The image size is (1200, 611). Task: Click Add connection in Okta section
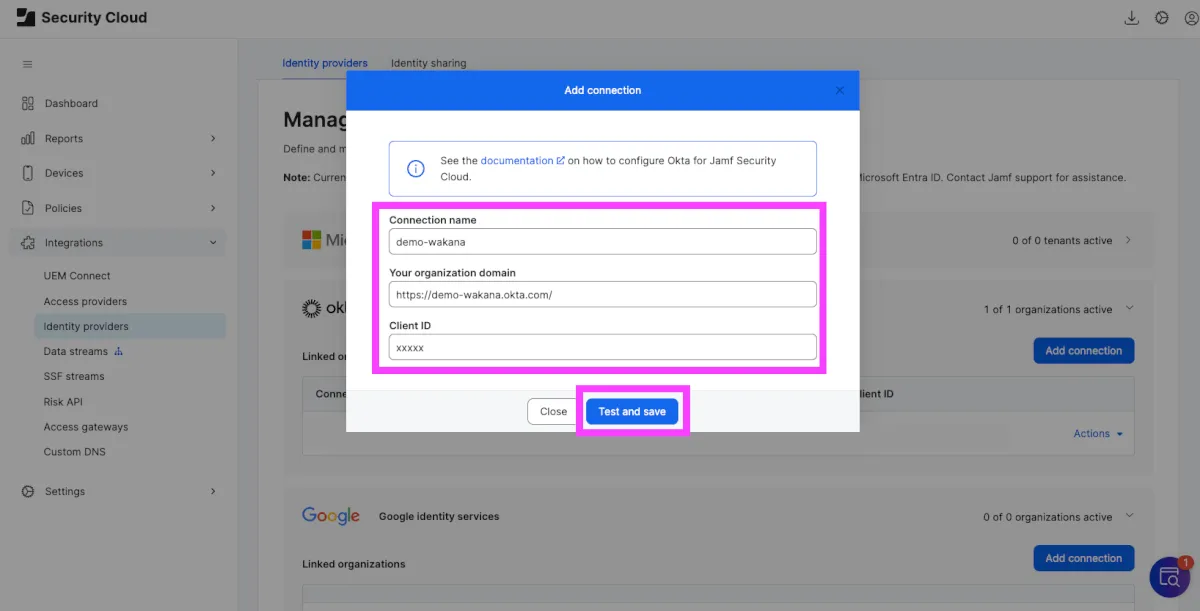tap(1083, 351)
